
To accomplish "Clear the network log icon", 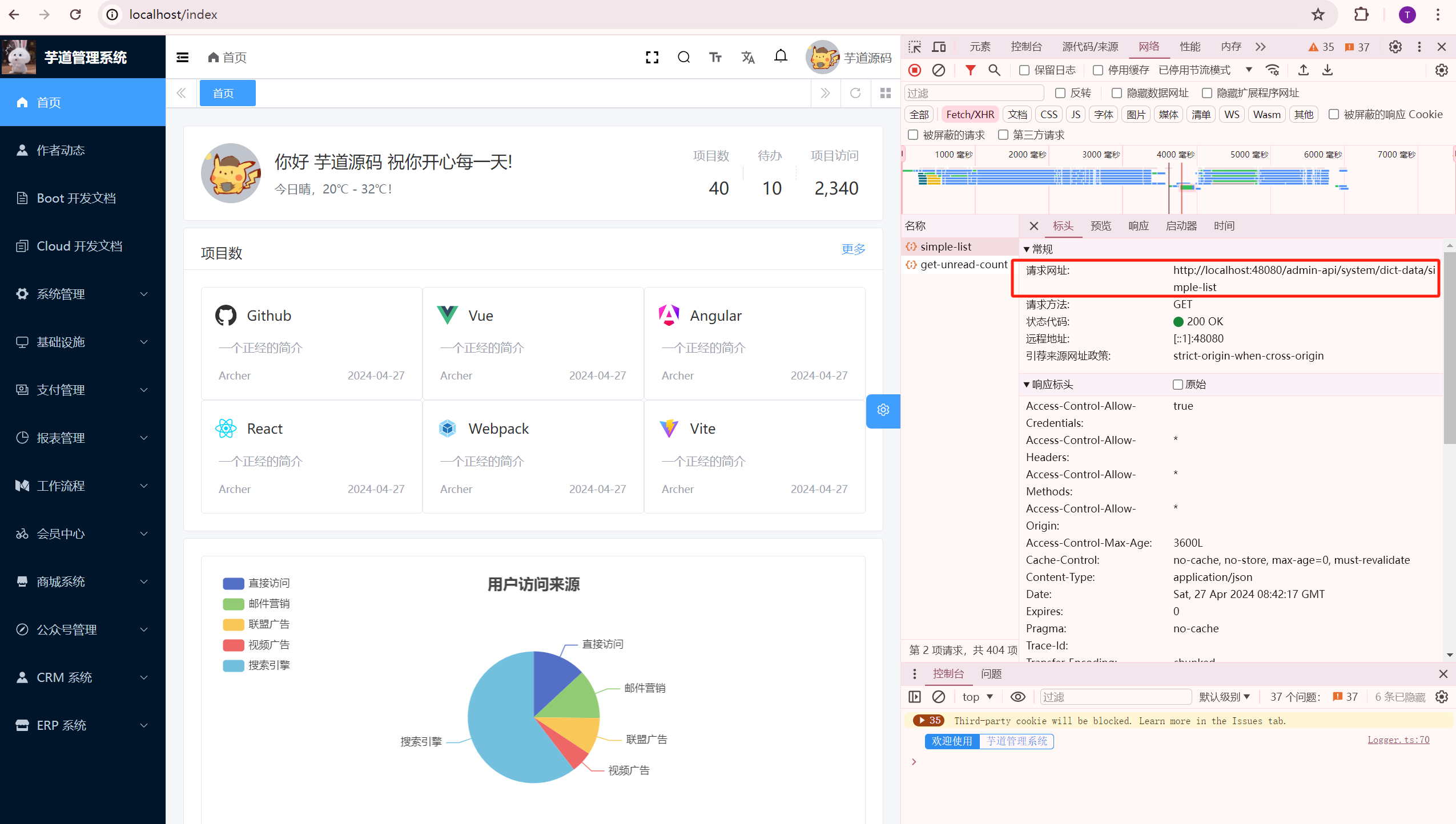I will [x=939, y=70].
